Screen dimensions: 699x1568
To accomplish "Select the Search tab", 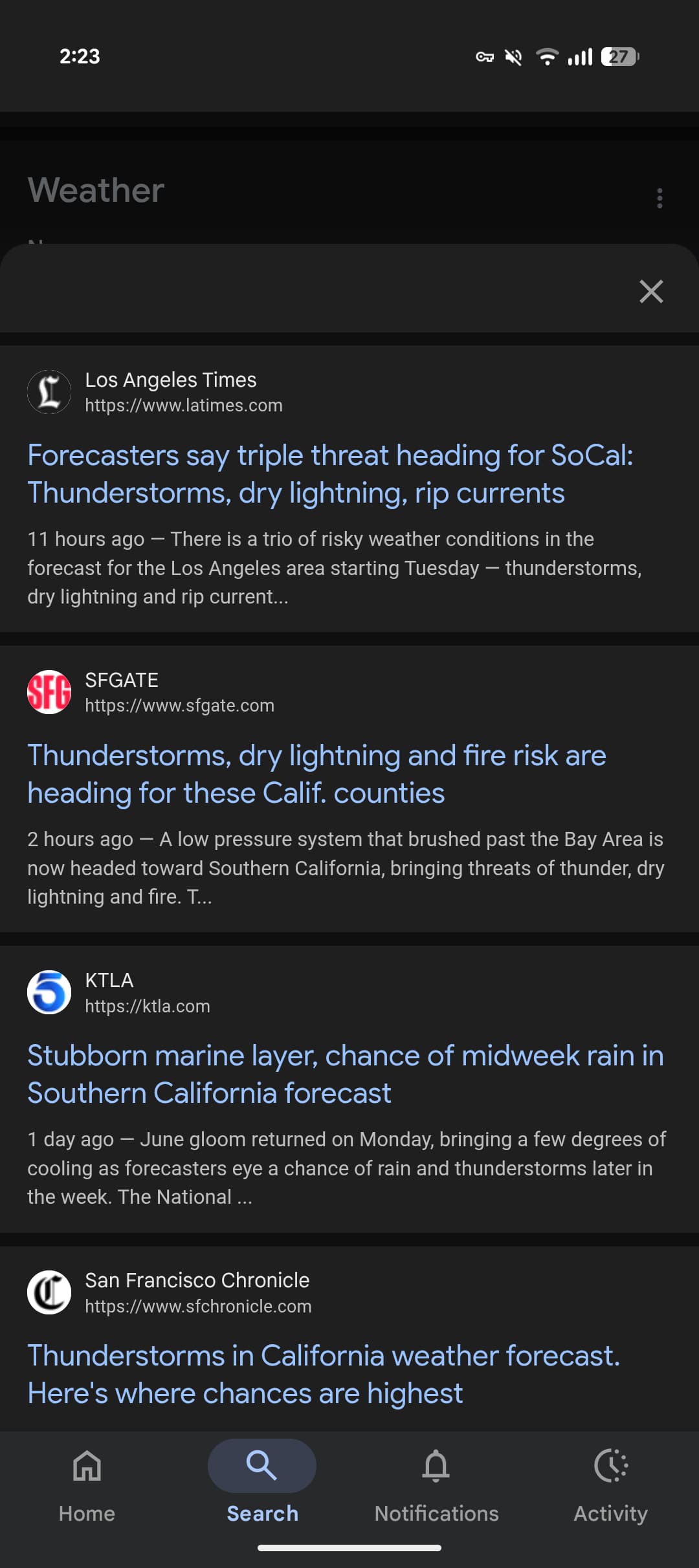I will pos(262,1483).
